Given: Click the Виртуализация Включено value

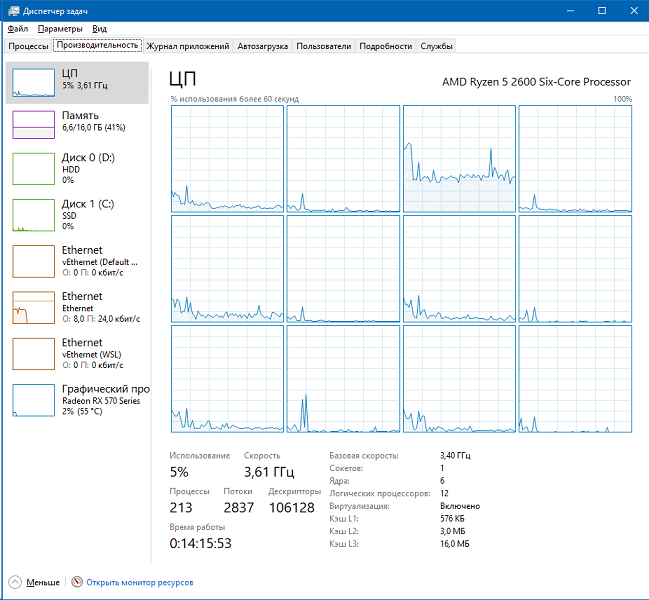Looking at the screenshot, I should point(460,506).
